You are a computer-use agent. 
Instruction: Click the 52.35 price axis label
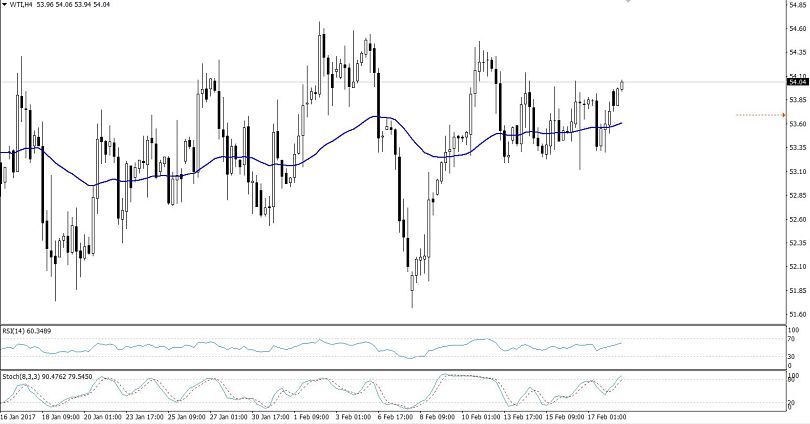[x=798, y=243]
